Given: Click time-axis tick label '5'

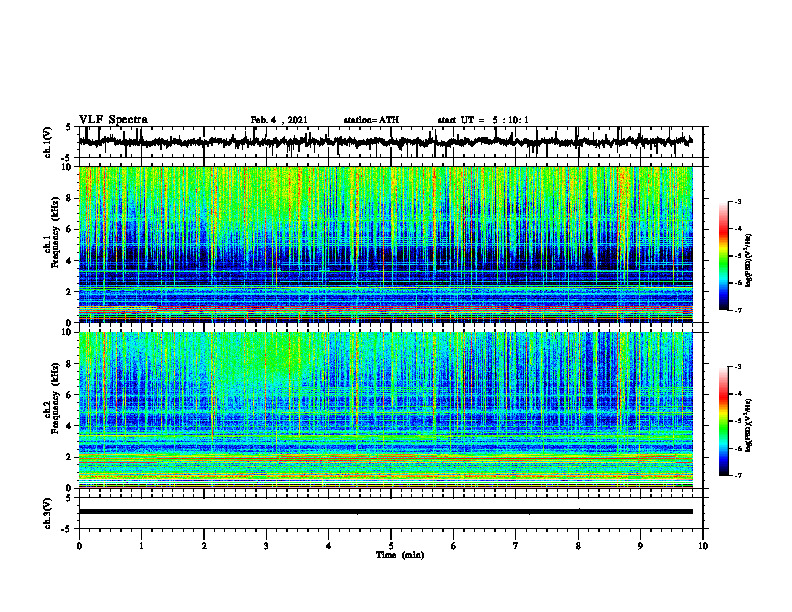Looking at the screenshot, I should tap(391, 546).
